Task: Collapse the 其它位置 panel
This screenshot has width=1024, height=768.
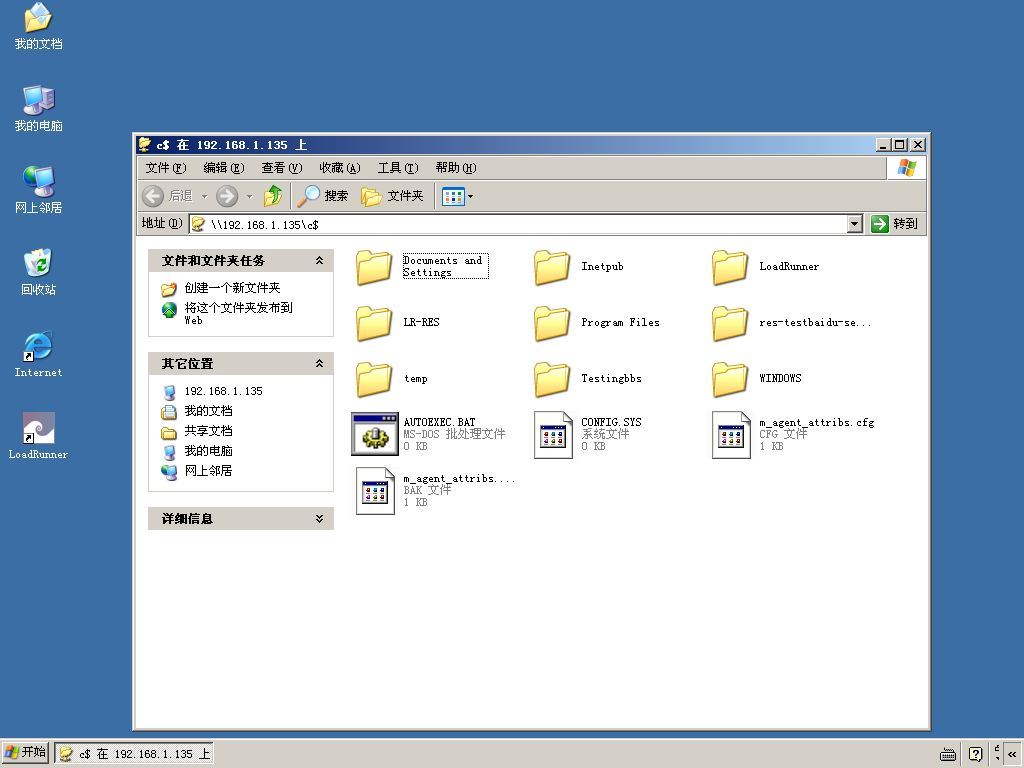Action: 319,363
